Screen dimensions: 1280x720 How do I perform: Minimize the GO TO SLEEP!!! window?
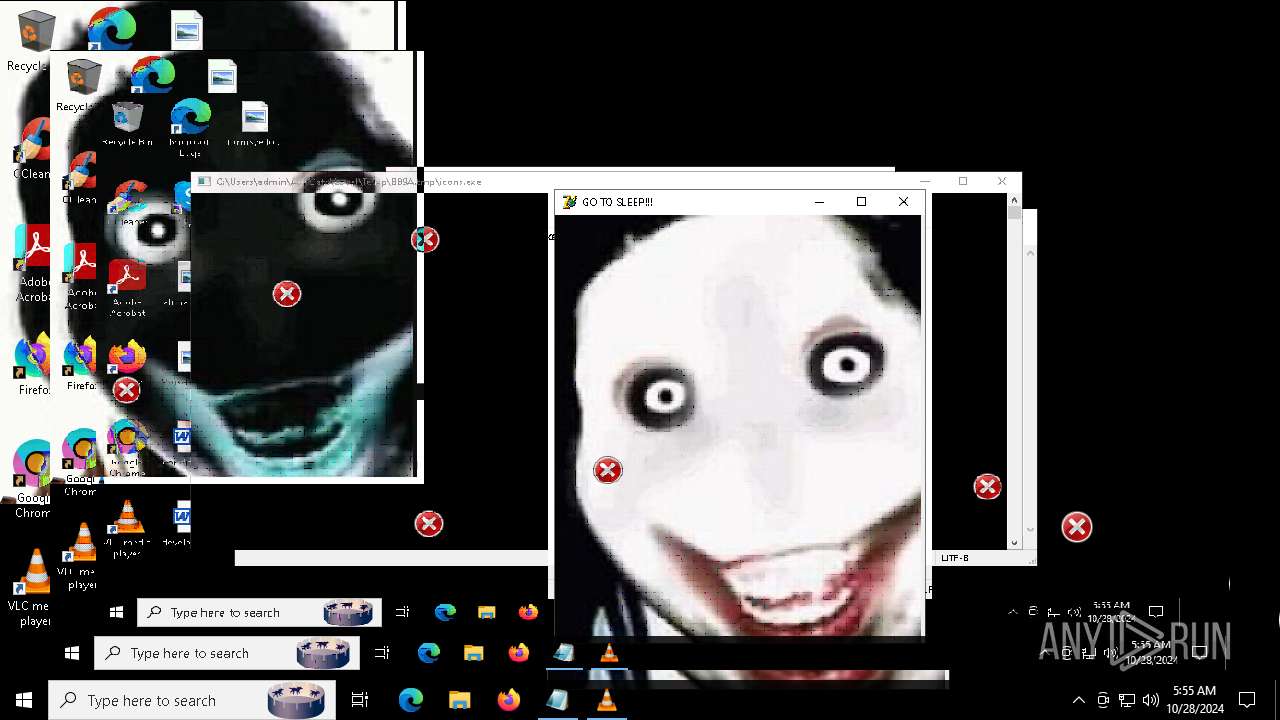[819, 202]
